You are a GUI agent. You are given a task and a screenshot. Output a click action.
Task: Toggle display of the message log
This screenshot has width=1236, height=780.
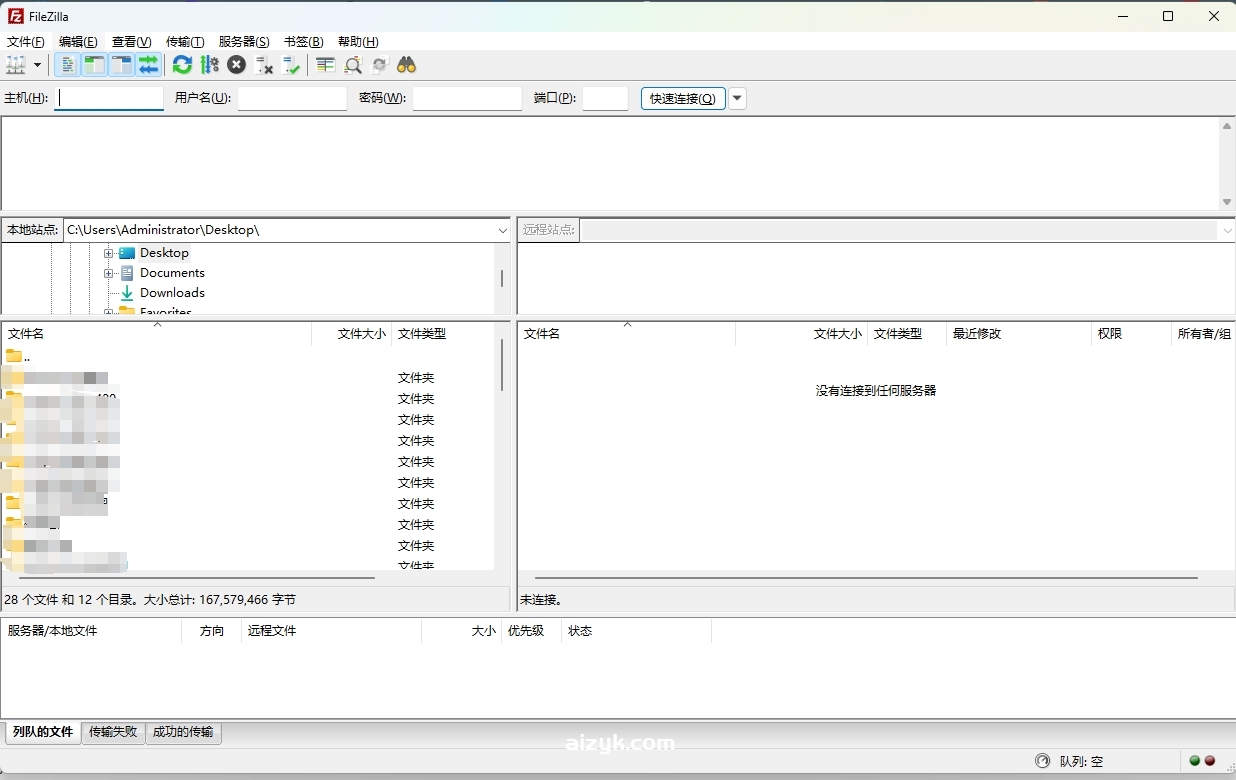coord(67,65)
